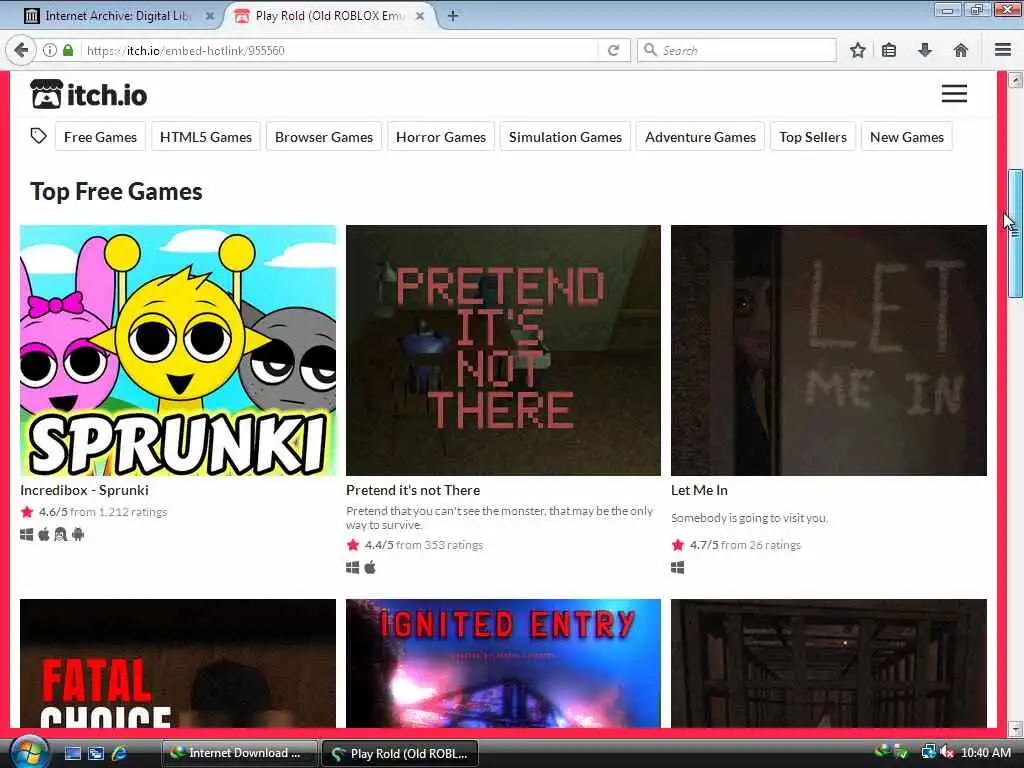Click 'Somebody is going to visit you.' text
Image resolution: width=1024 pixels, height=768 pixels.
[750, 518]
